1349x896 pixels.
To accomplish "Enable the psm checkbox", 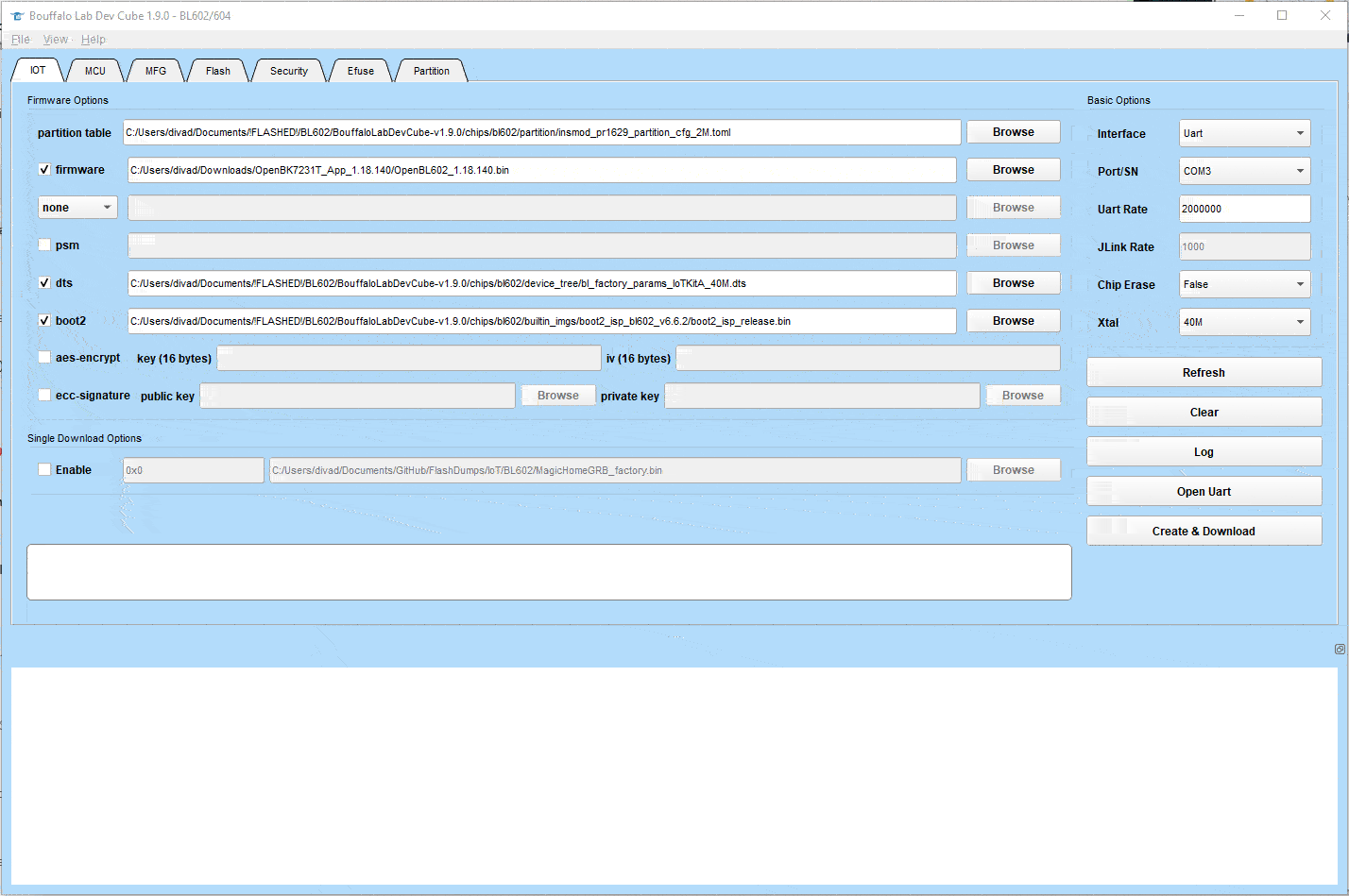I will 44,245.
